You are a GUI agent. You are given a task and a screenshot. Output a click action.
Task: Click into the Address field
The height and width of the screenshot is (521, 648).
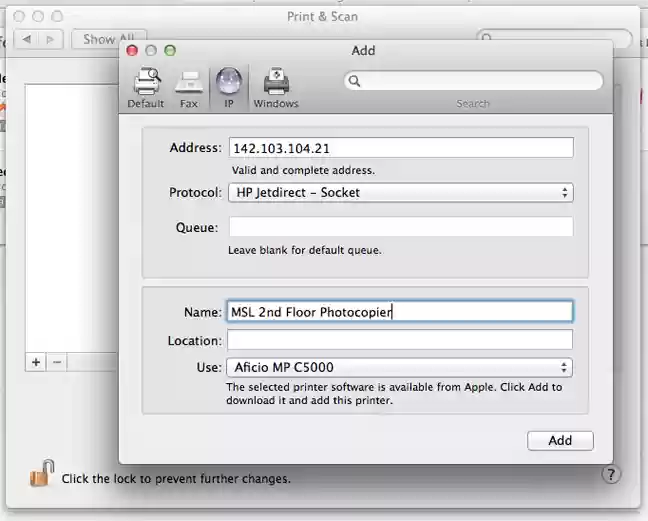[x=401, y=148]
